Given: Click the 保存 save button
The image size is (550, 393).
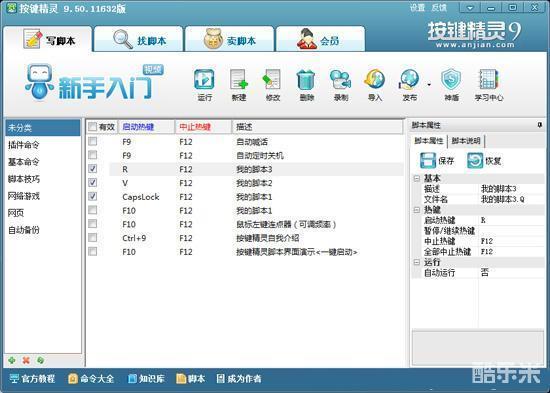Looking at the screenshot, I should 437,161.
